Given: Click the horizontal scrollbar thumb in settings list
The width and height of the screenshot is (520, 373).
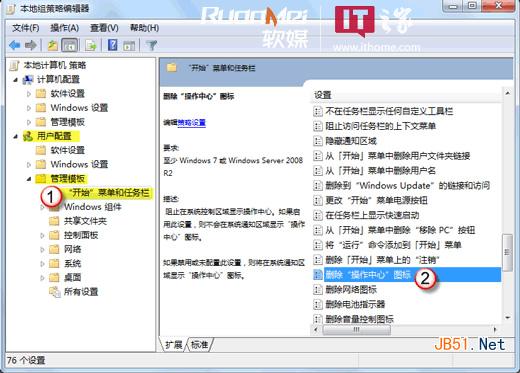Looking at the screenshot, I should [x=357, y=330].
